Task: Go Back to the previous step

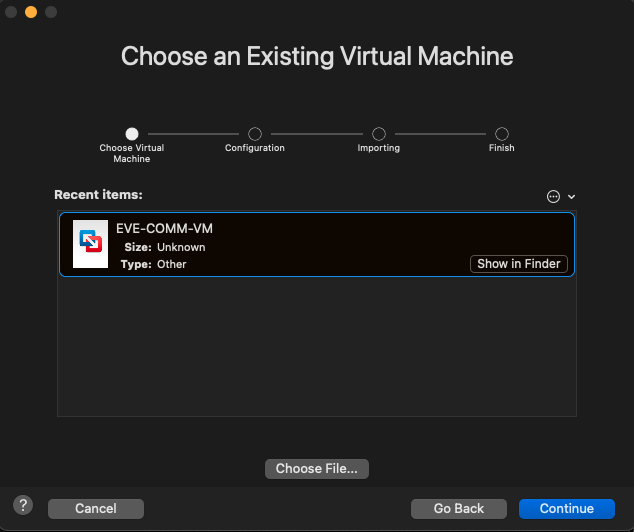Action: click(459, 509)
